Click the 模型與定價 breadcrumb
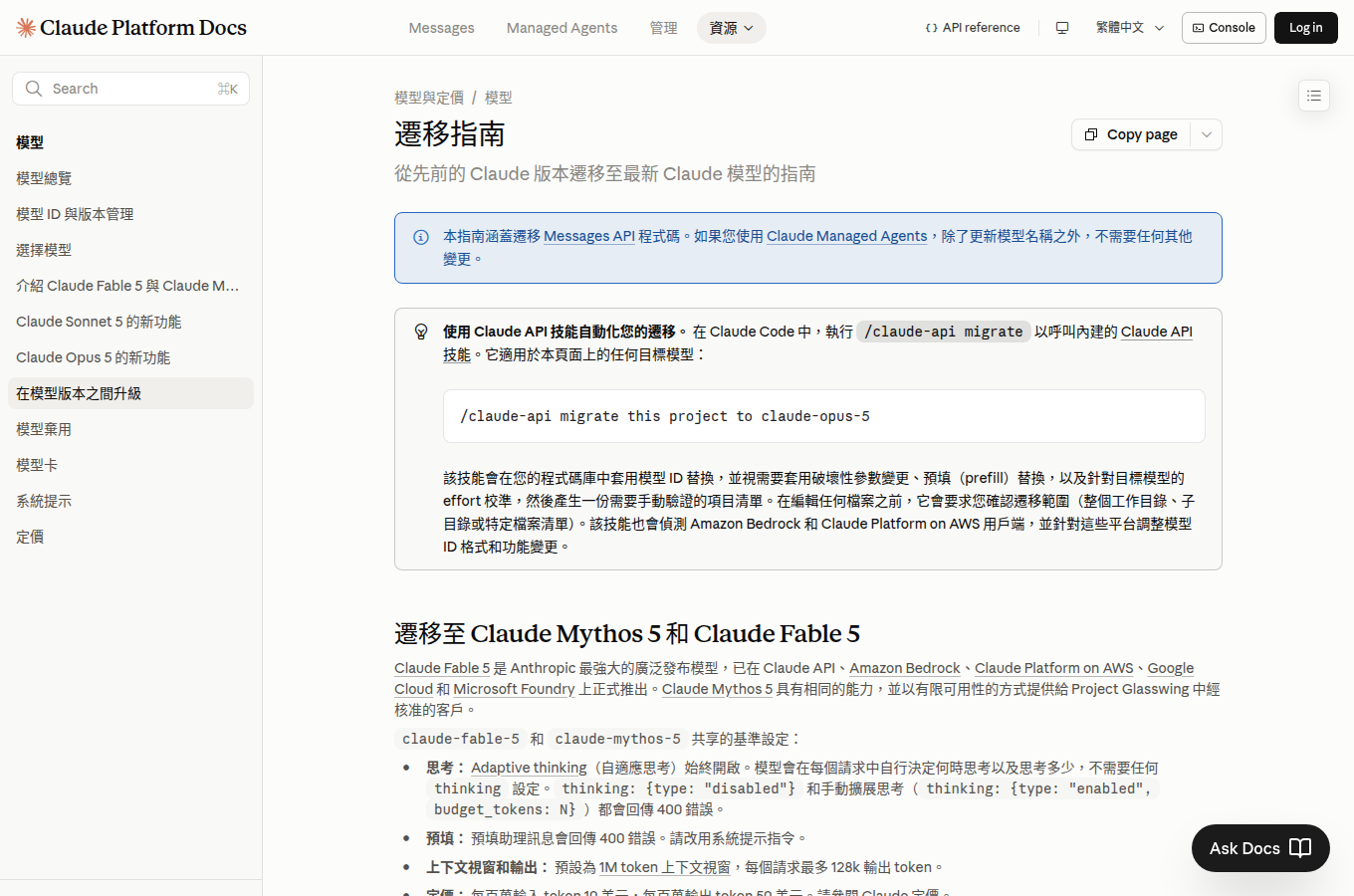The height and width of the screenshot is (896, 1354). coord(429,98)
